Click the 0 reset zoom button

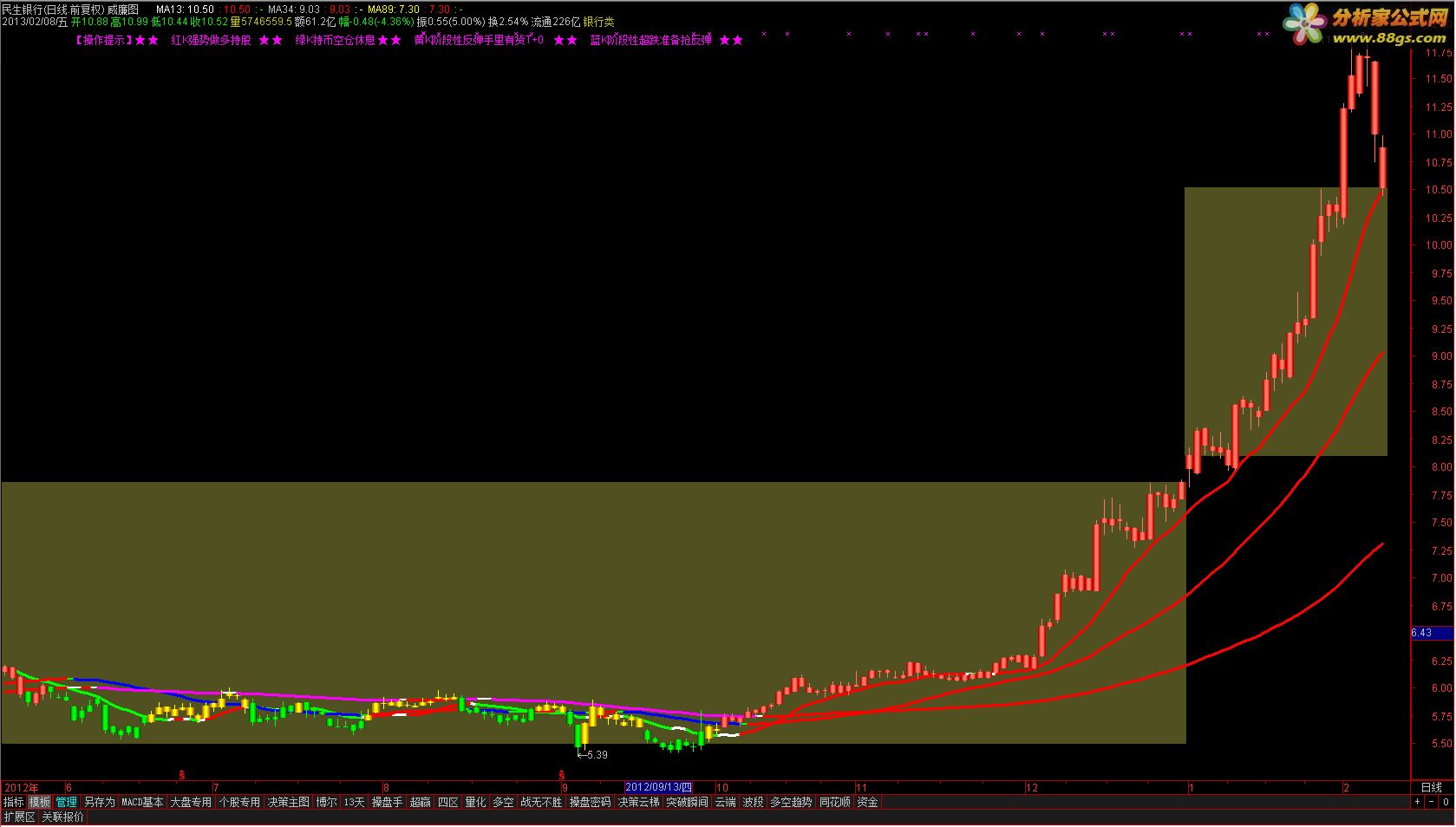pyautogui.click(x=1446, y=802)
